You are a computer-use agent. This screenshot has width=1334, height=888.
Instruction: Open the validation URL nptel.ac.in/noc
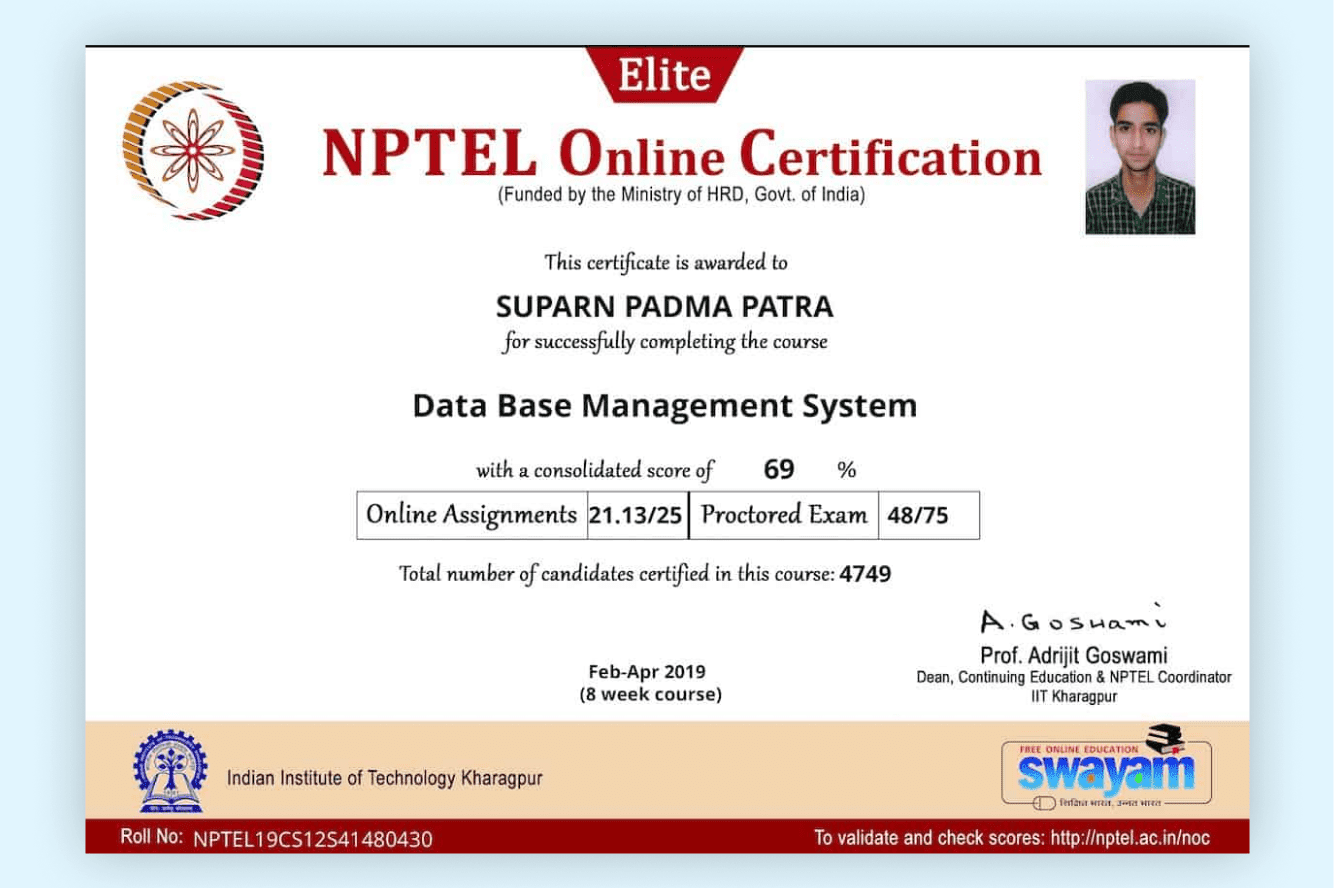click(1133, 838)
